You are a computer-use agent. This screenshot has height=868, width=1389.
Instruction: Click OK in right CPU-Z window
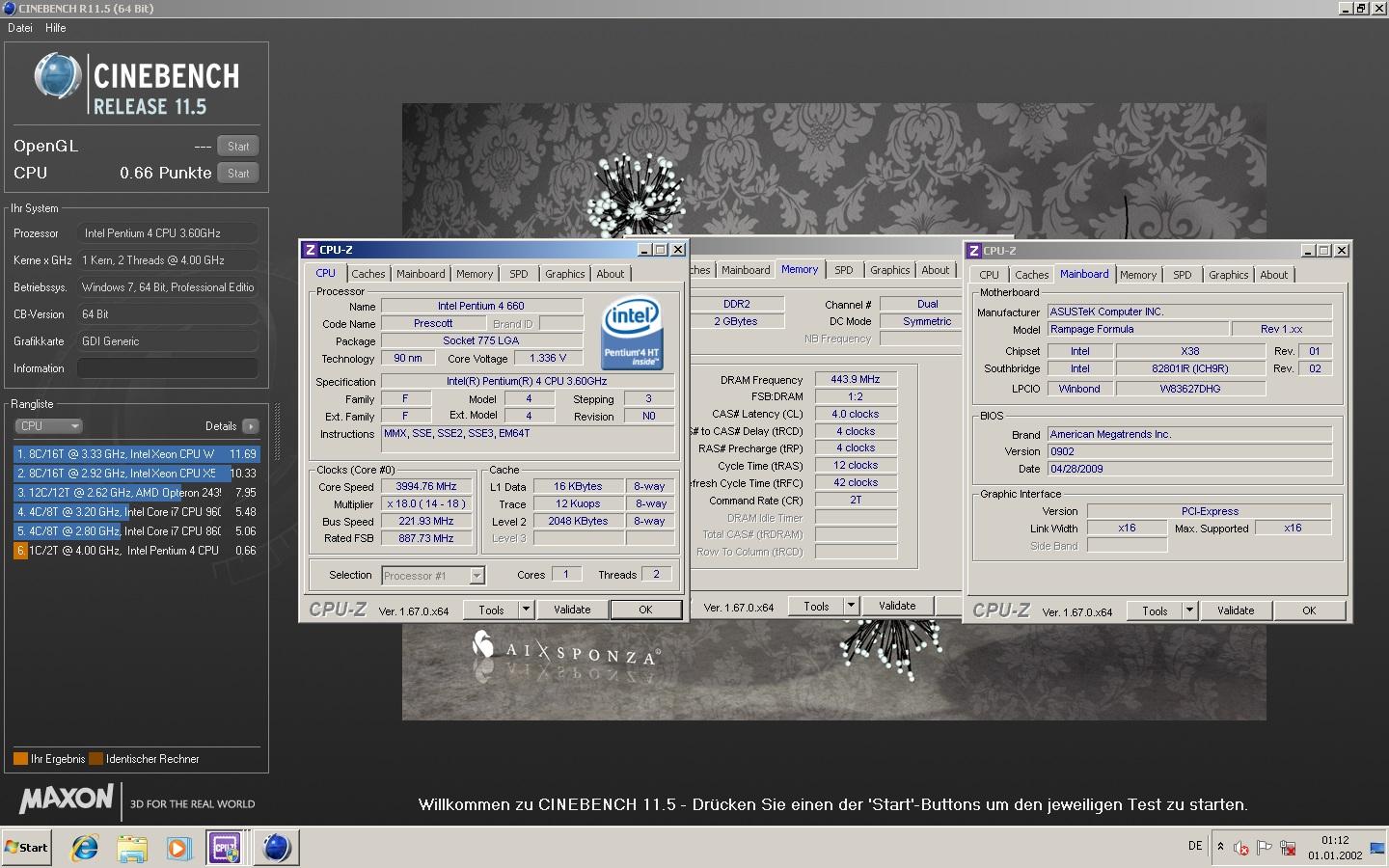1309,610
